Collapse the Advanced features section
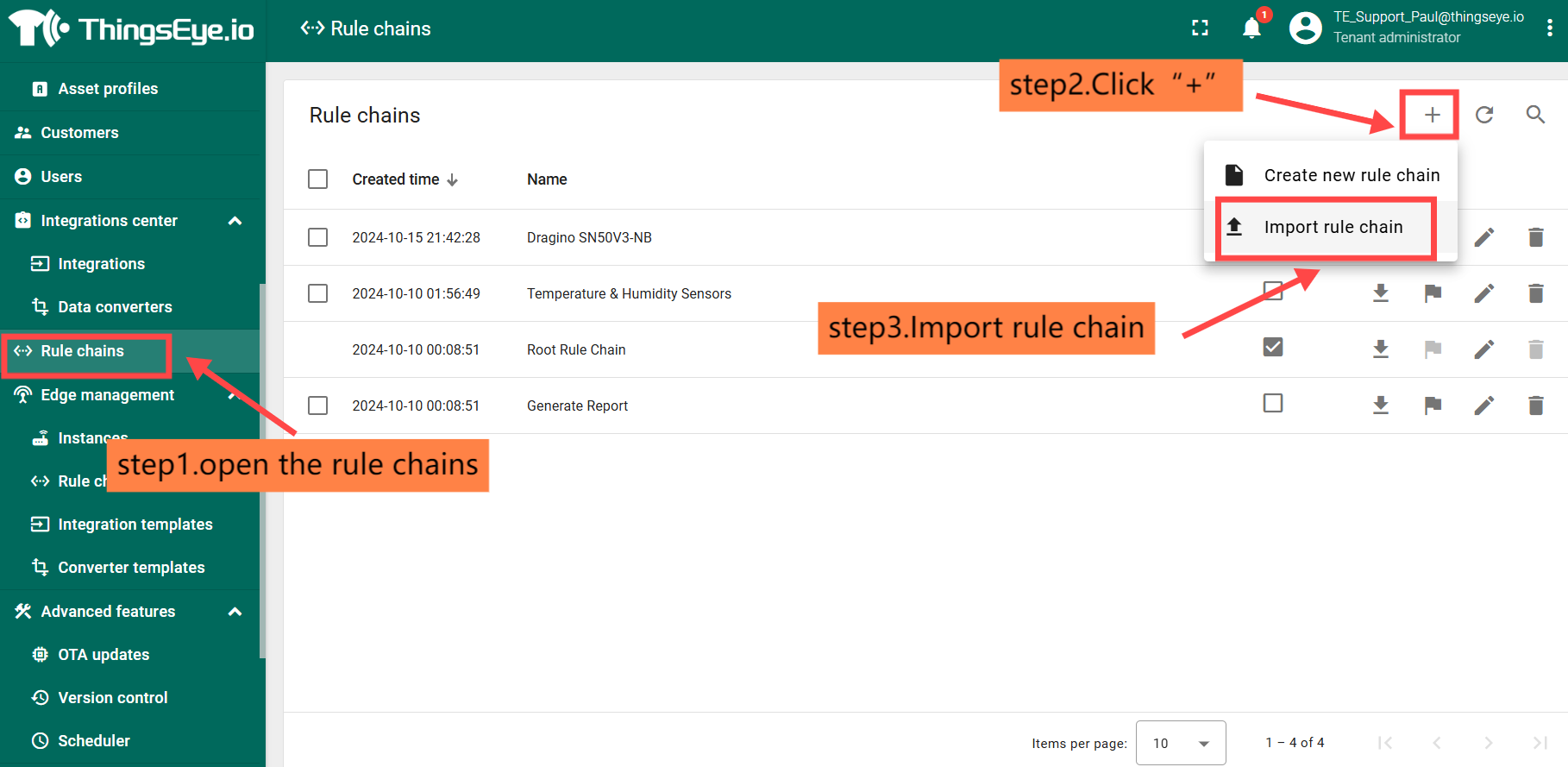The image size is (1568, 767). click(235, 612)
